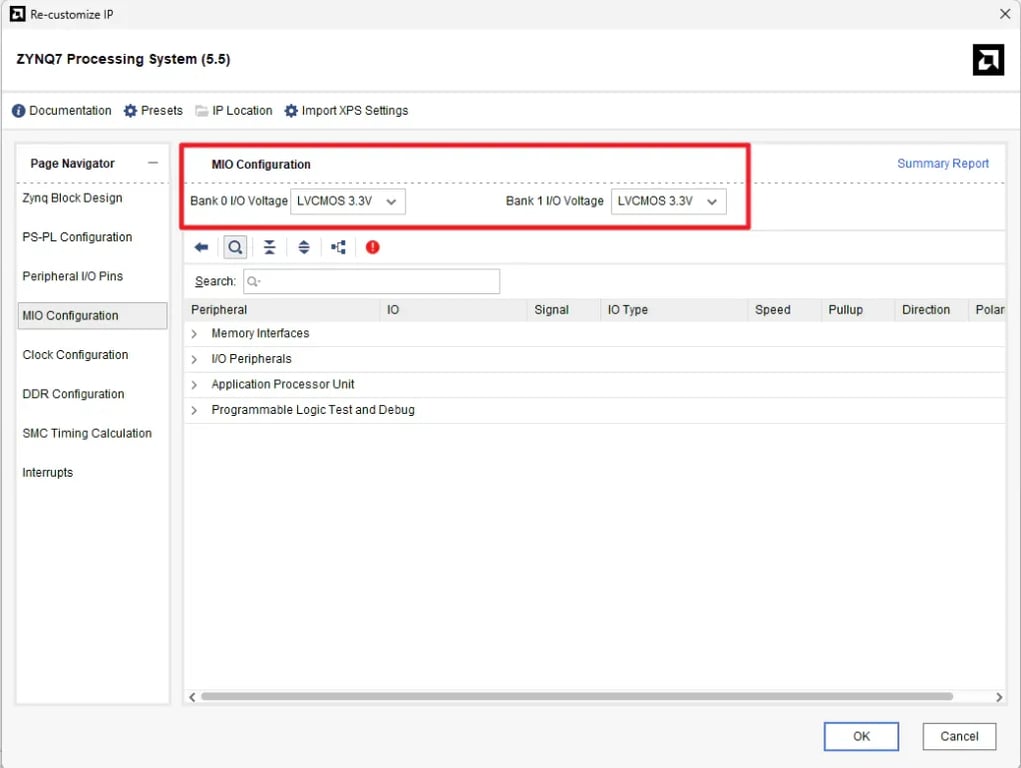Open Bank 1 I/O Voltage dropdown
1021x768 pixels.
pos(668,201)
